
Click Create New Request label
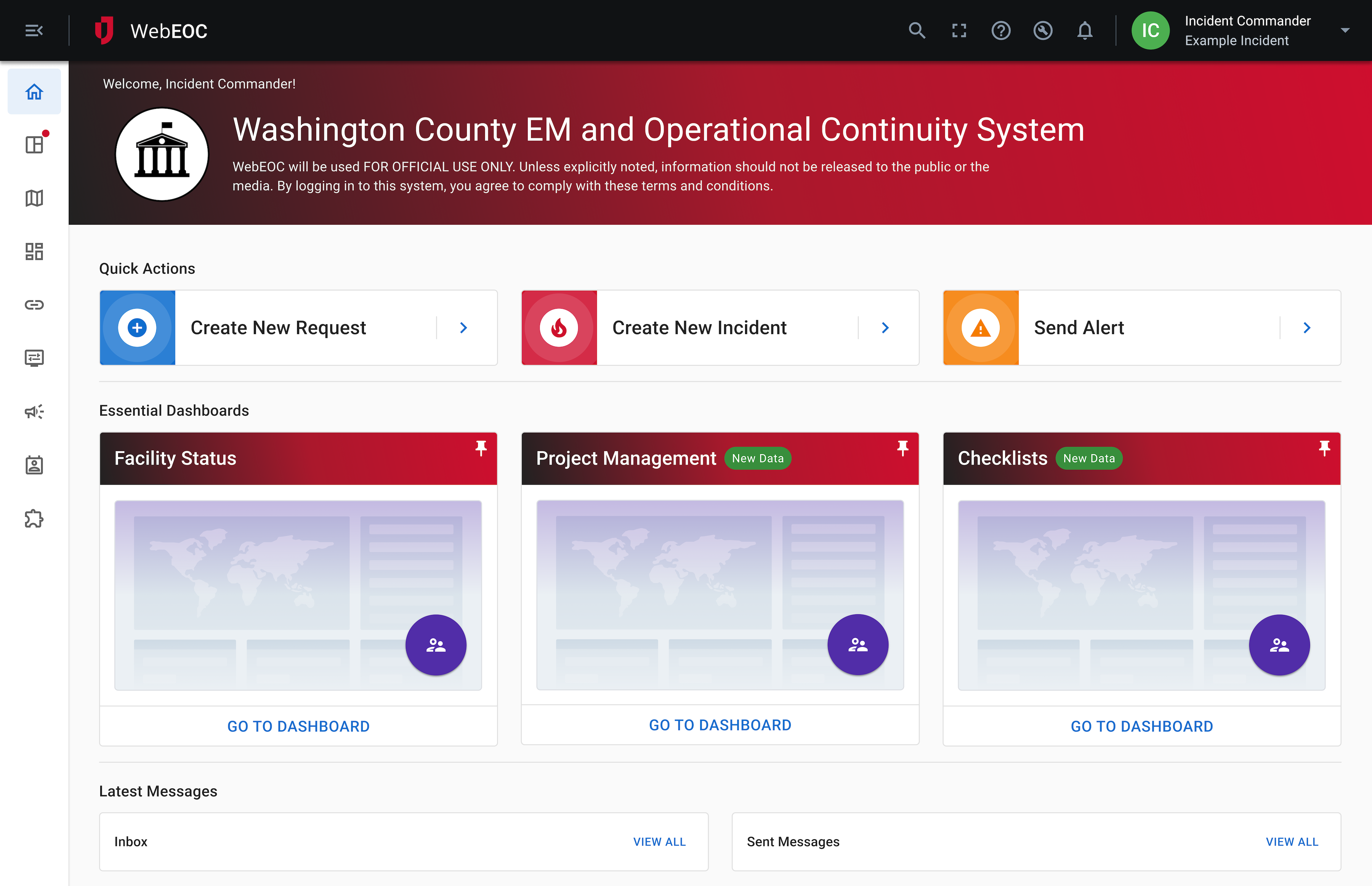tap(278, 328)
